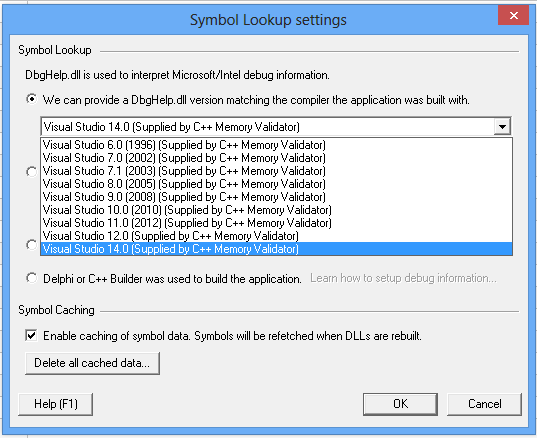Choose Visual Studio 6.0 (1996) from list
This screenshot has width=537, height=438.
277,145
